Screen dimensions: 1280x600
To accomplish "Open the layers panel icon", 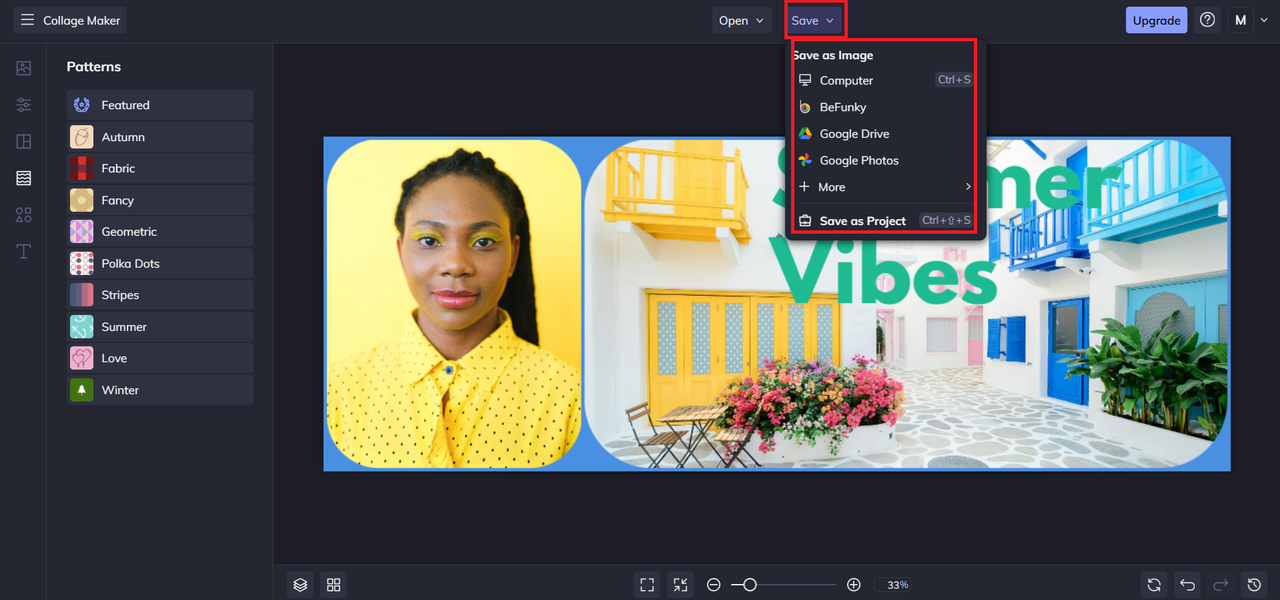I will (301, 584).
